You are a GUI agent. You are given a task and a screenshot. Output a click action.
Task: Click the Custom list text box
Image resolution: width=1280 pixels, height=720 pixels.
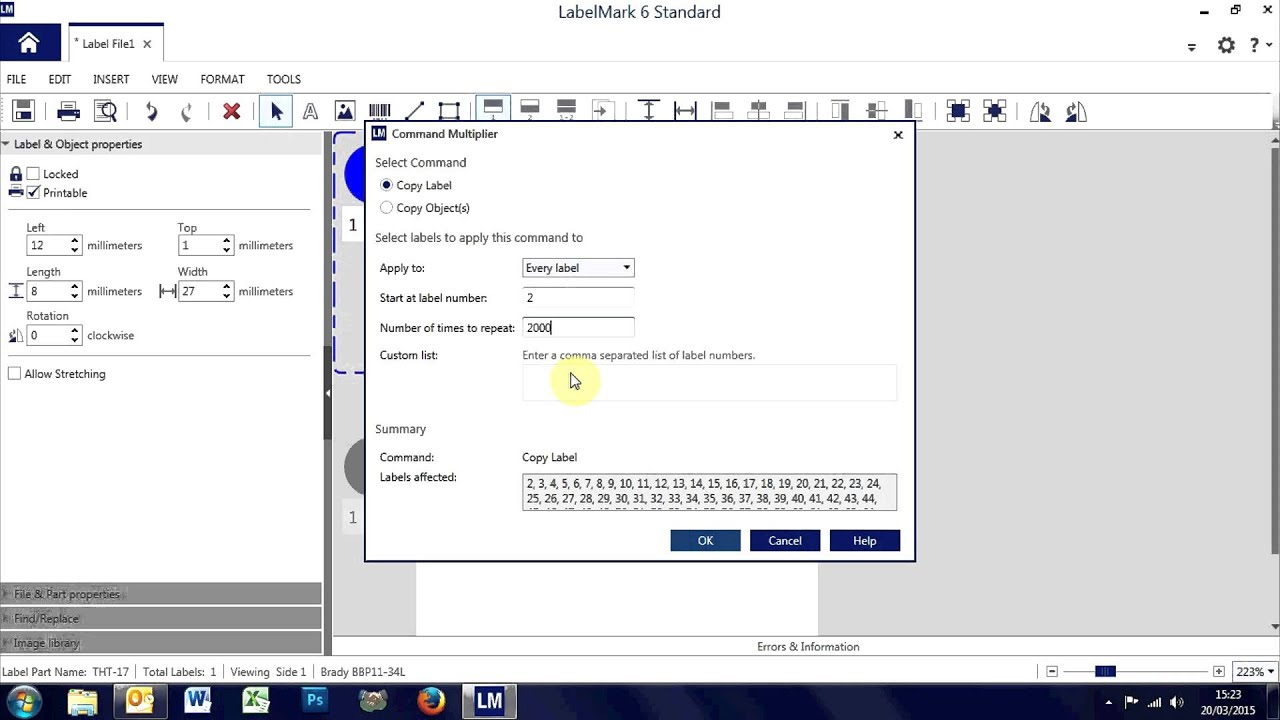click(x=709, y=383)
